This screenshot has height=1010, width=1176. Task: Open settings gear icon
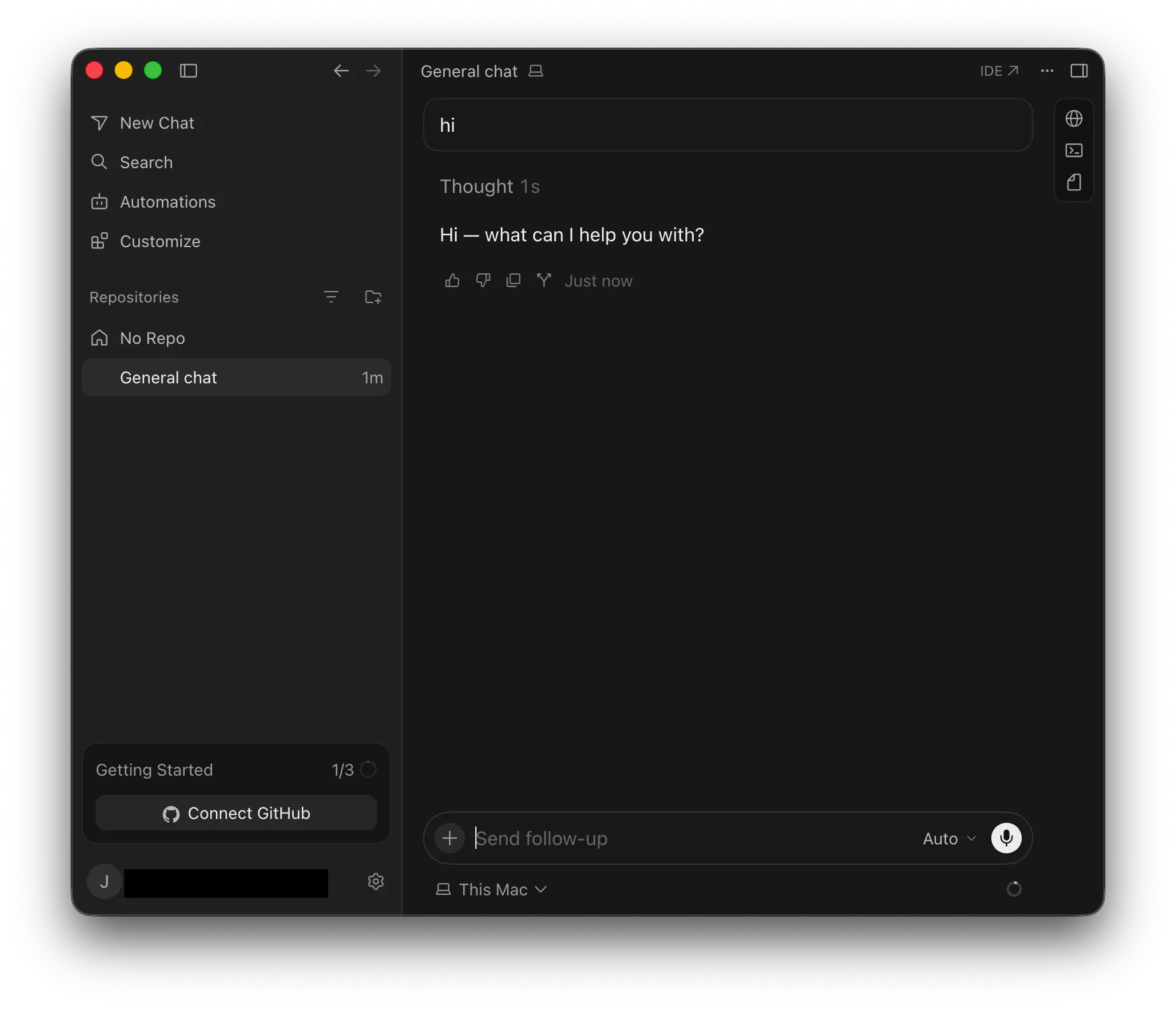[376, 881]
